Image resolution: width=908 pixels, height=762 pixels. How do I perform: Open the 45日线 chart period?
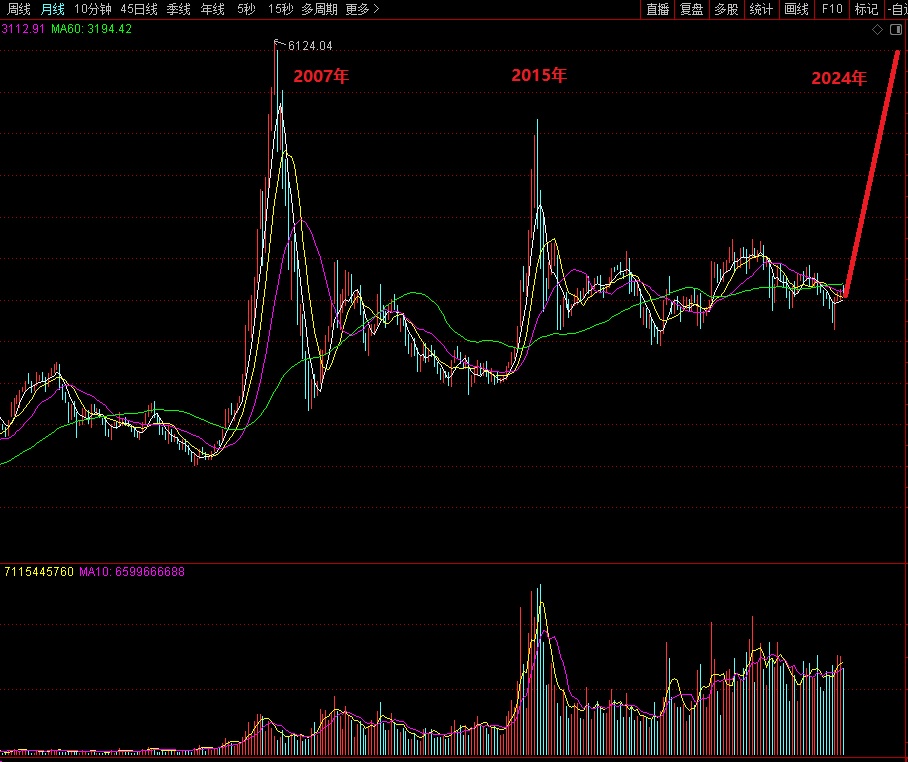point(138,9)
